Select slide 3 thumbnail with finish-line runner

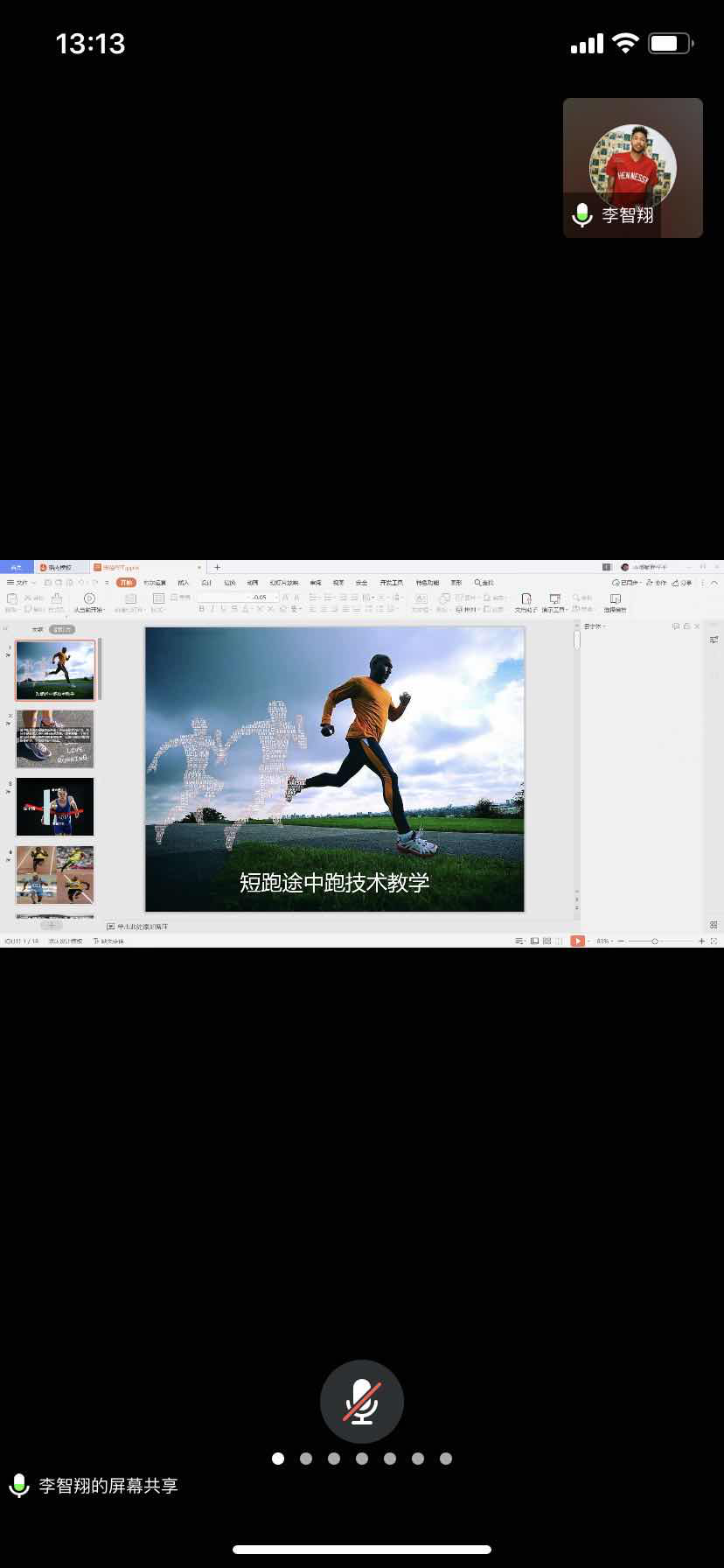[x=55, y=806]
